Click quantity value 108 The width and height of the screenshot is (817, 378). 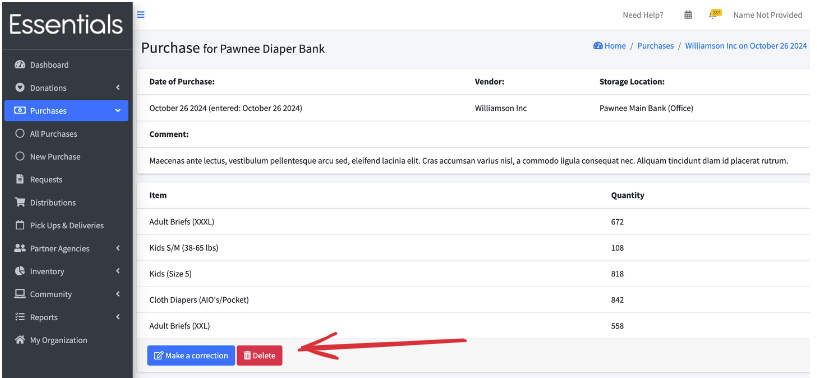pyautogui.click(x=617, y=248)
